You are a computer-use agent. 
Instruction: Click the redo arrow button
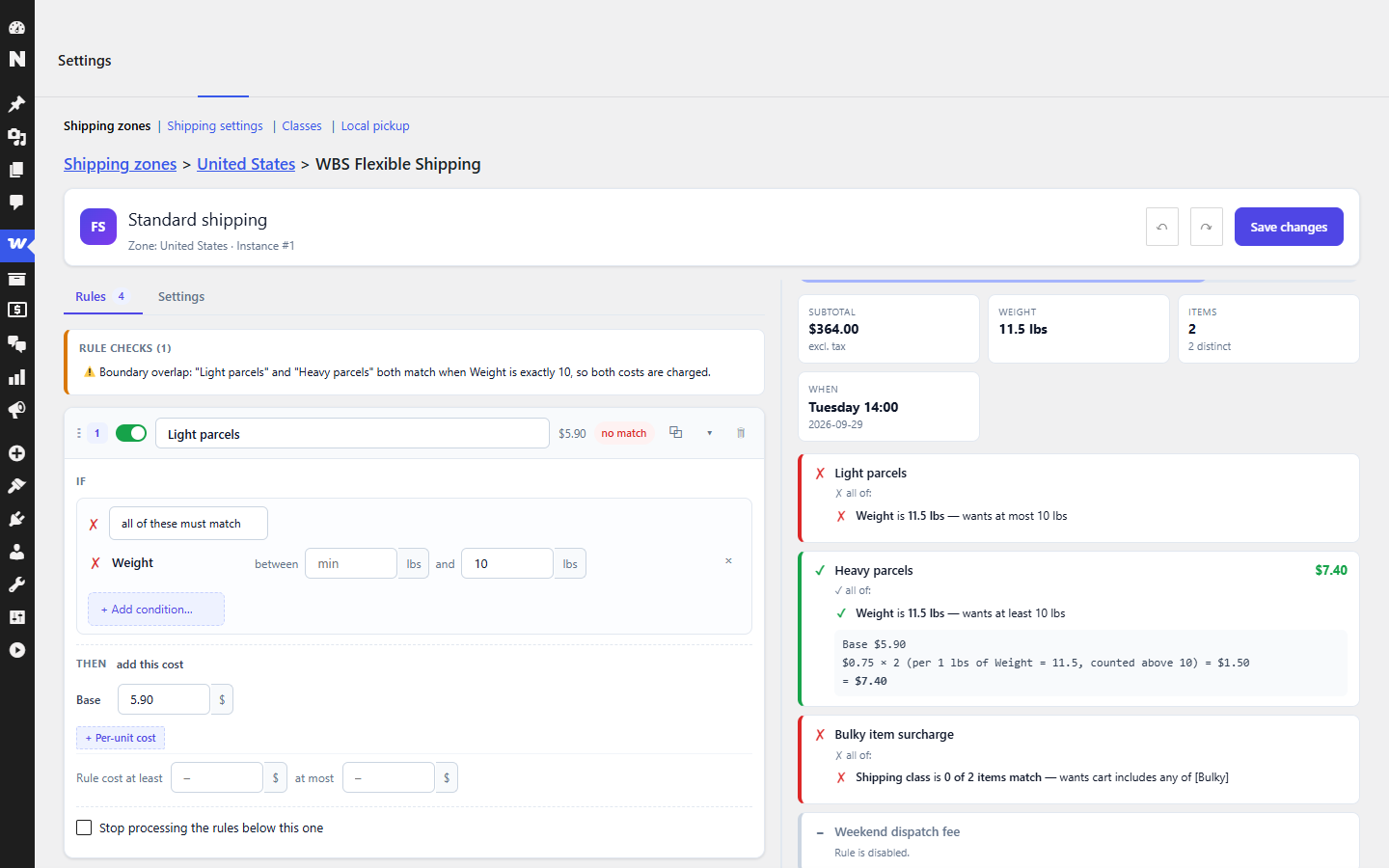tap(1207, 227)
